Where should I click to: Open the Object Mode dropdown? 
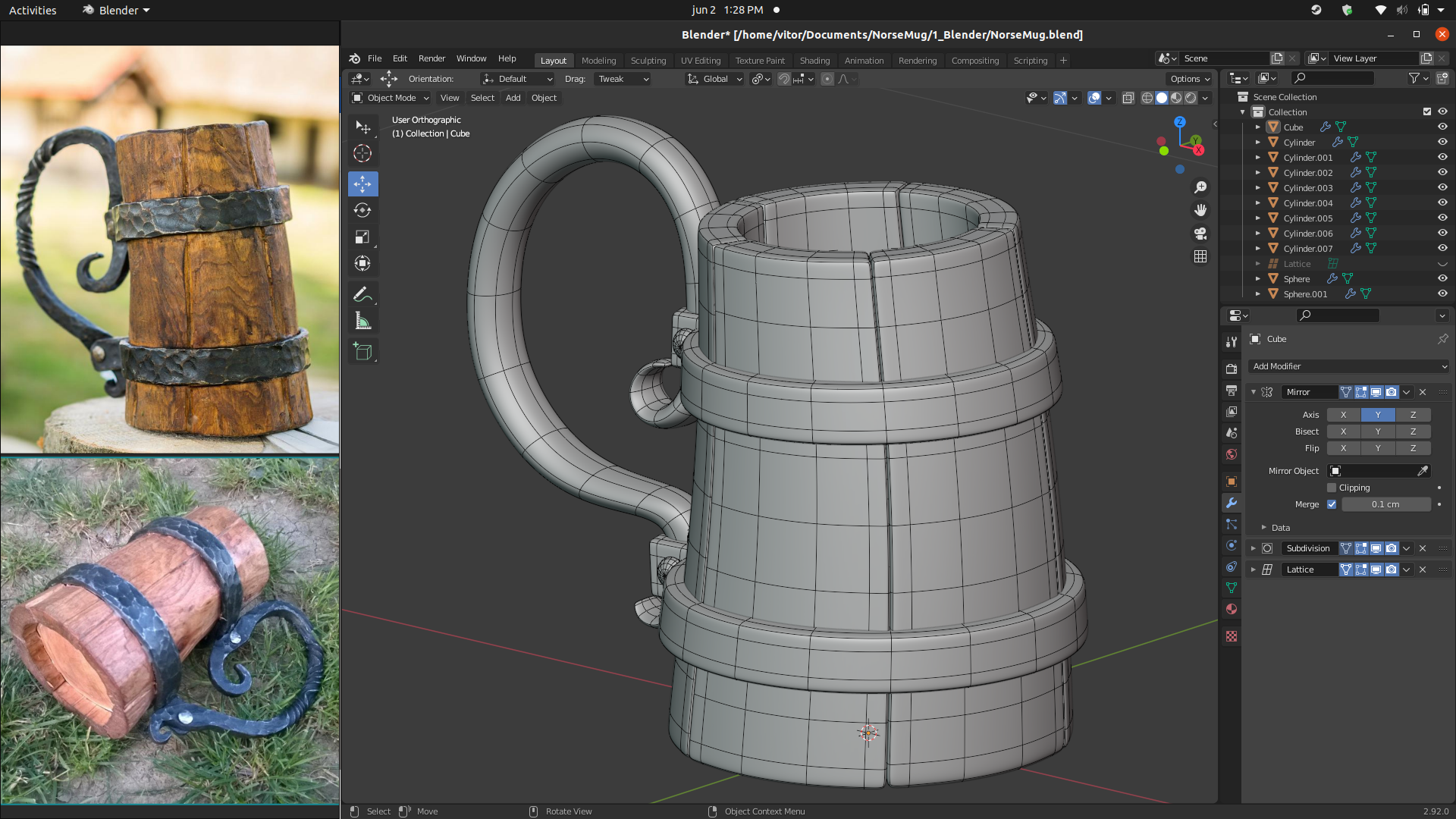390,97
